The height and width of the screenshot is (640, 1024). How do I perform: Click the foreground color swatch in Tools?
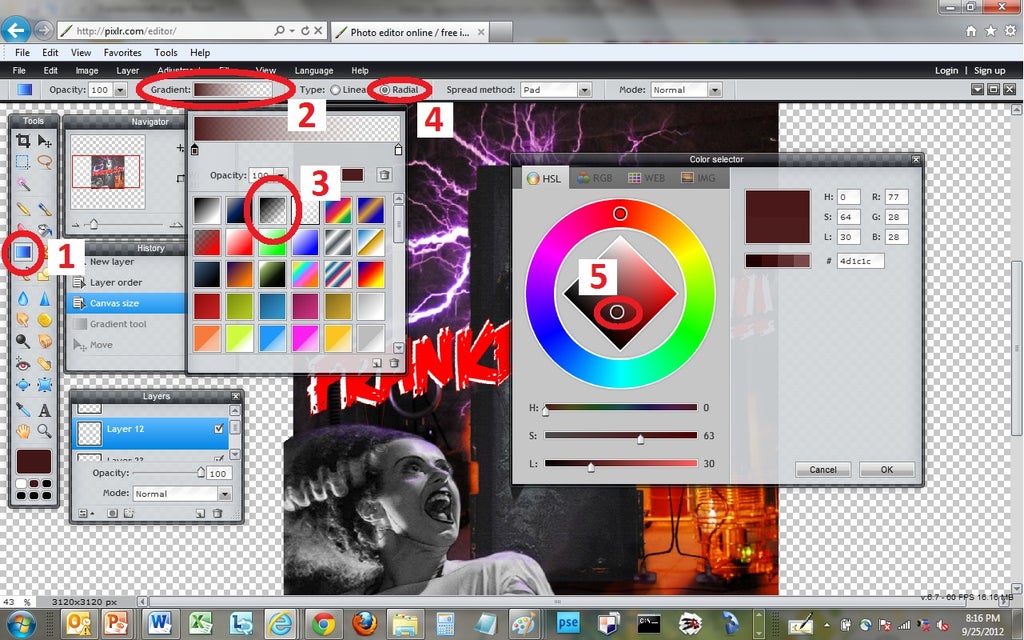tap(34, 462)
